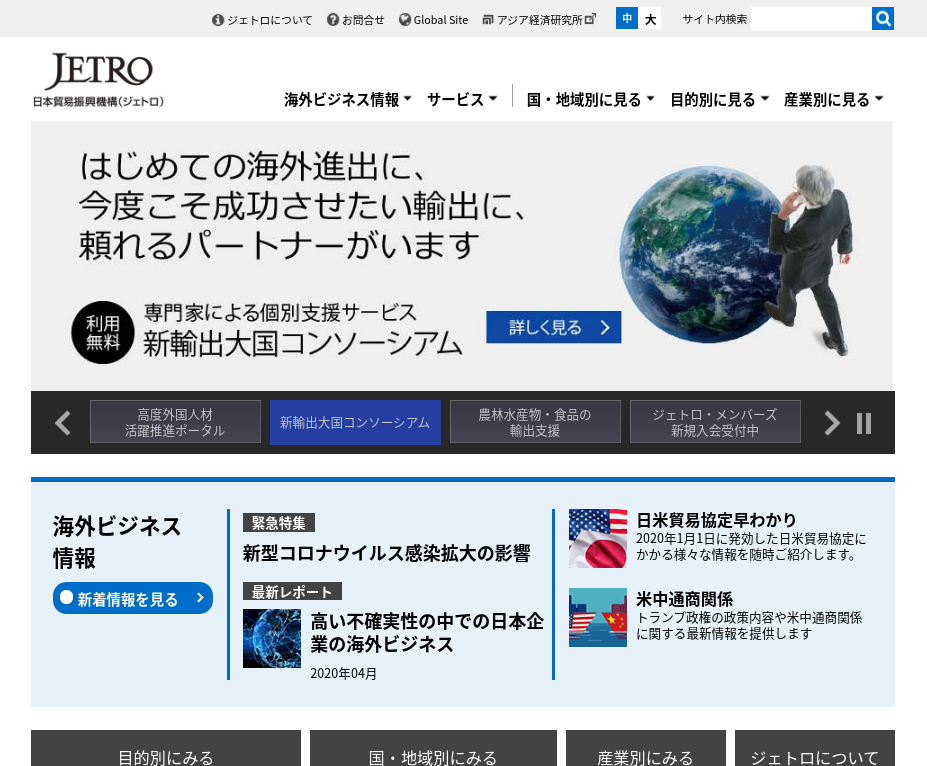927x766 pixels.
Task: Click the 日本貿易振興機構(ジェトロ) text under the logo
Action: point(98,102)
